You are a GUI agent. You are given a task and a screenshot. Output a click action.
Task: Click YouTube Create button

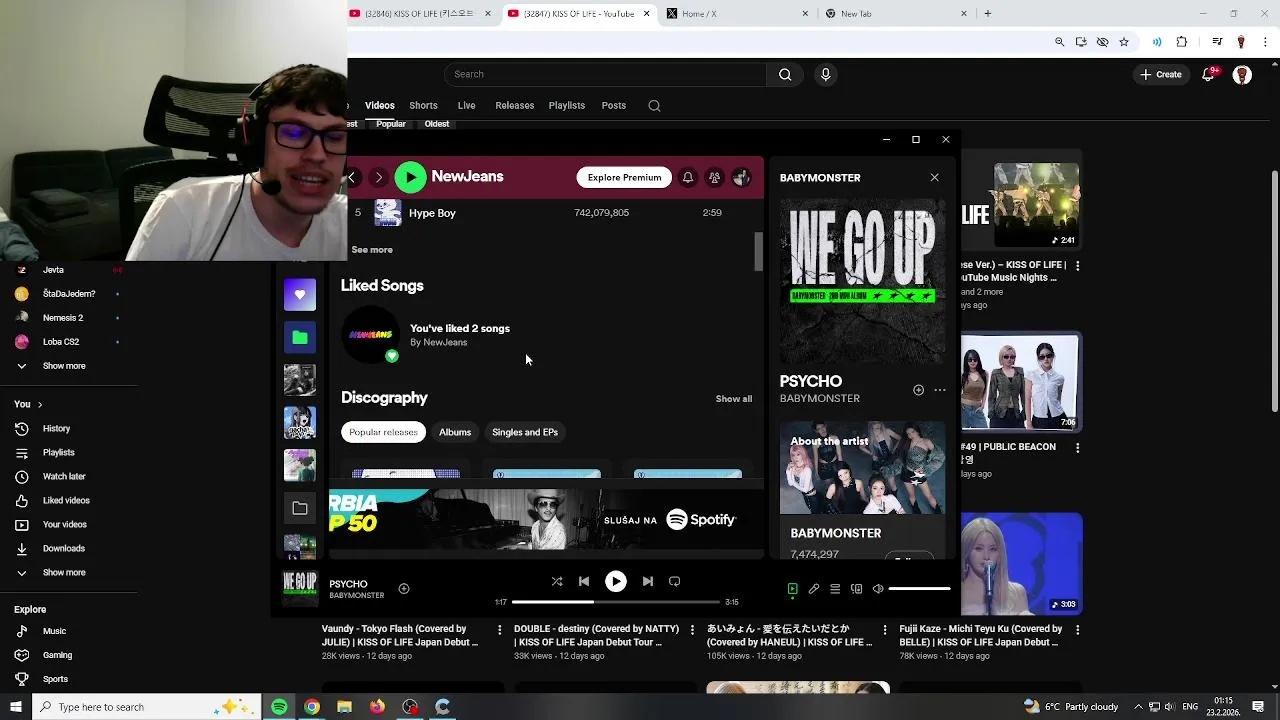(1161, 74)
